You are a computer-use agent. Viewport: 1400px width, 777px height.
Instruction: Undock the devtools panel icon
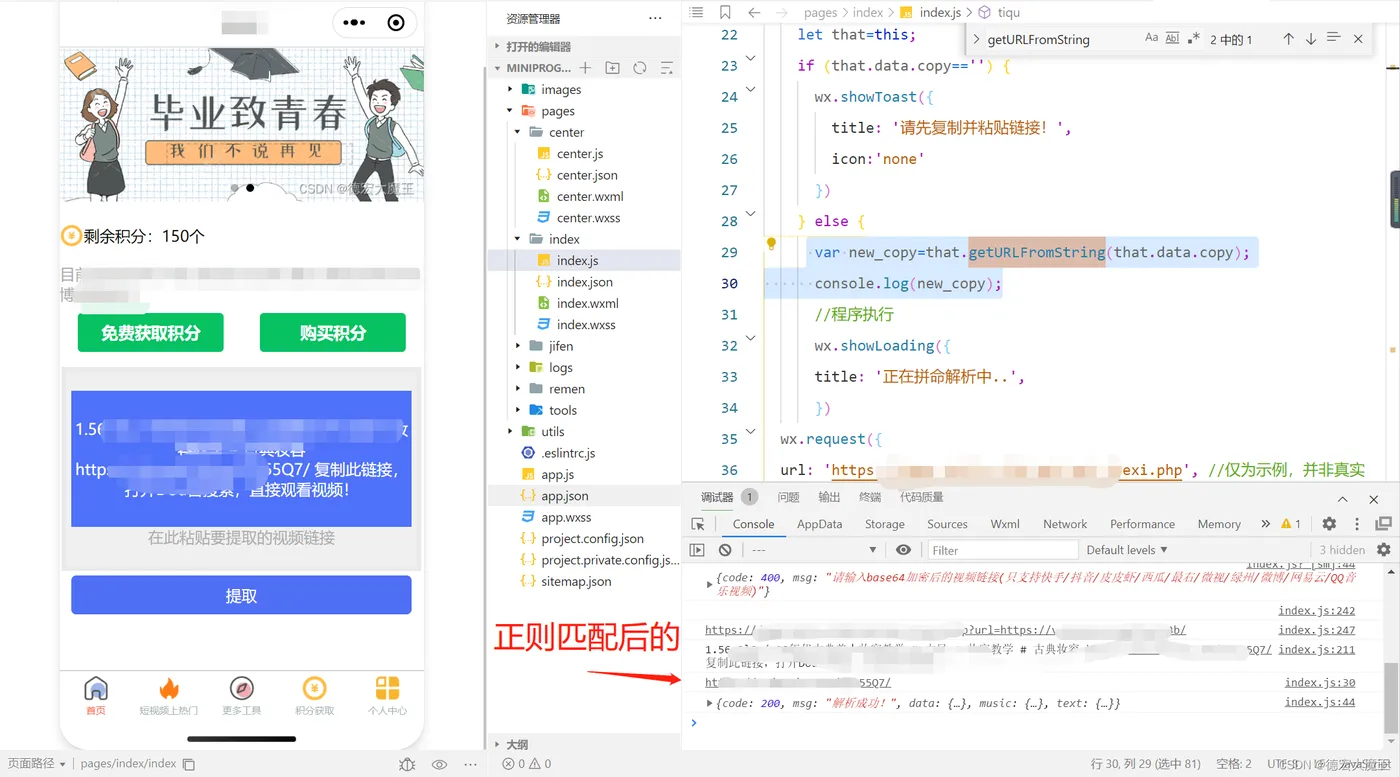tap(1384, 524)
